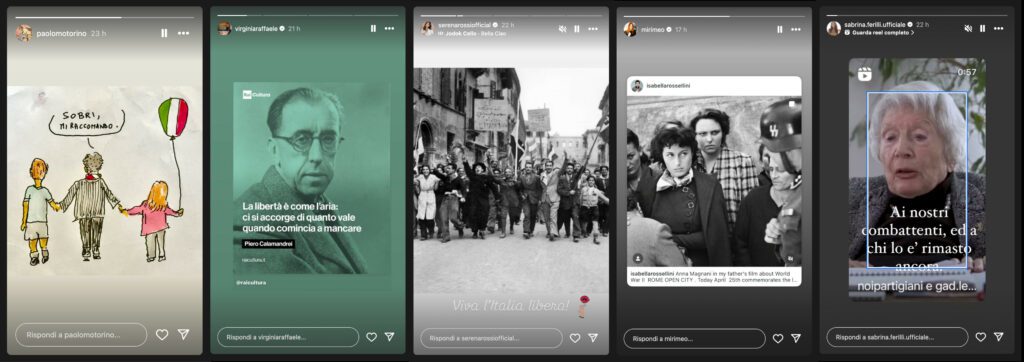Share the virginiaraffaele story

coord(389,337)
